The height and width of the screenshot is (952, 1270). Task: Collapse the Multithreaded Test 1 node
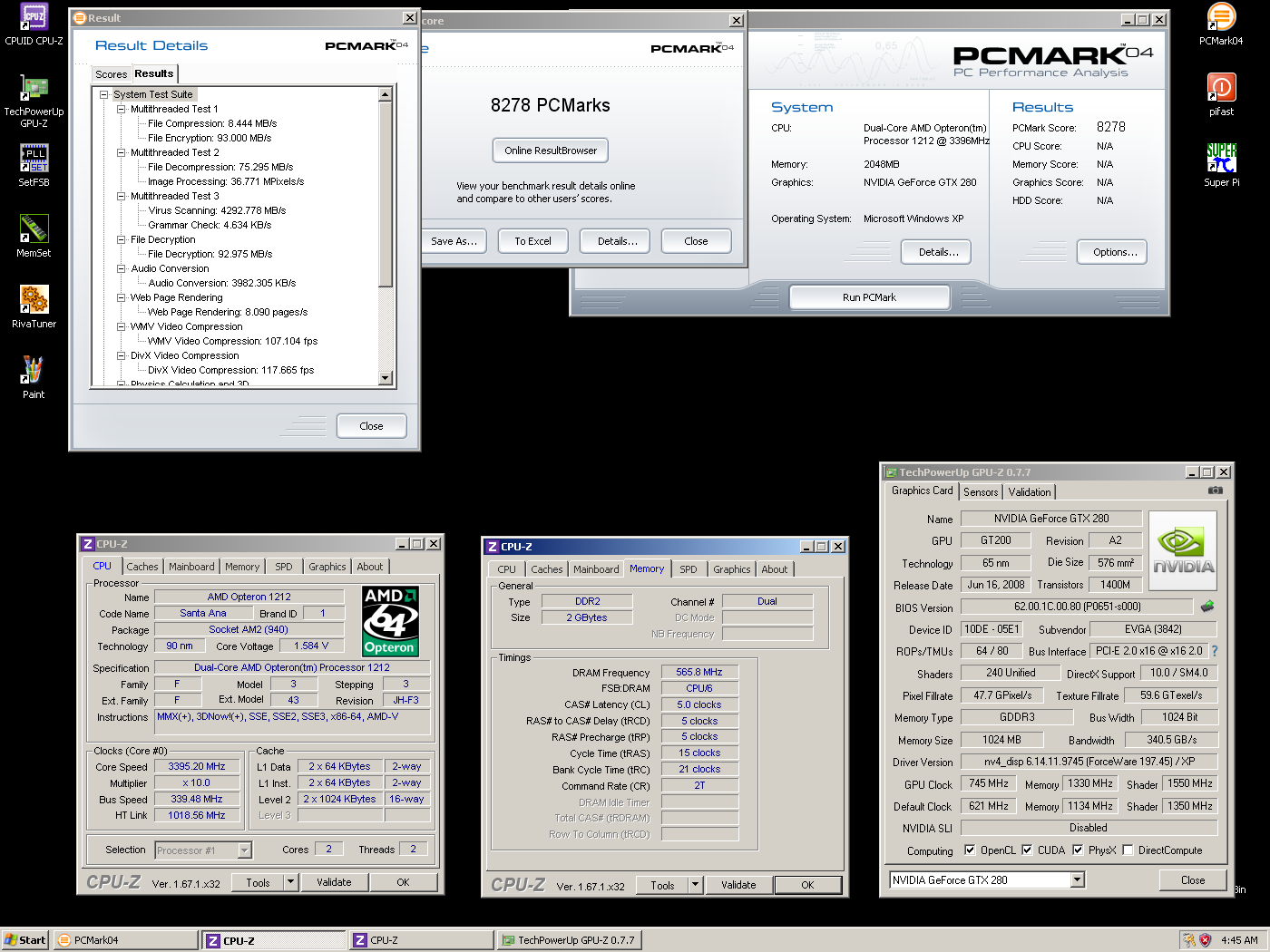[x=121, y=109]
